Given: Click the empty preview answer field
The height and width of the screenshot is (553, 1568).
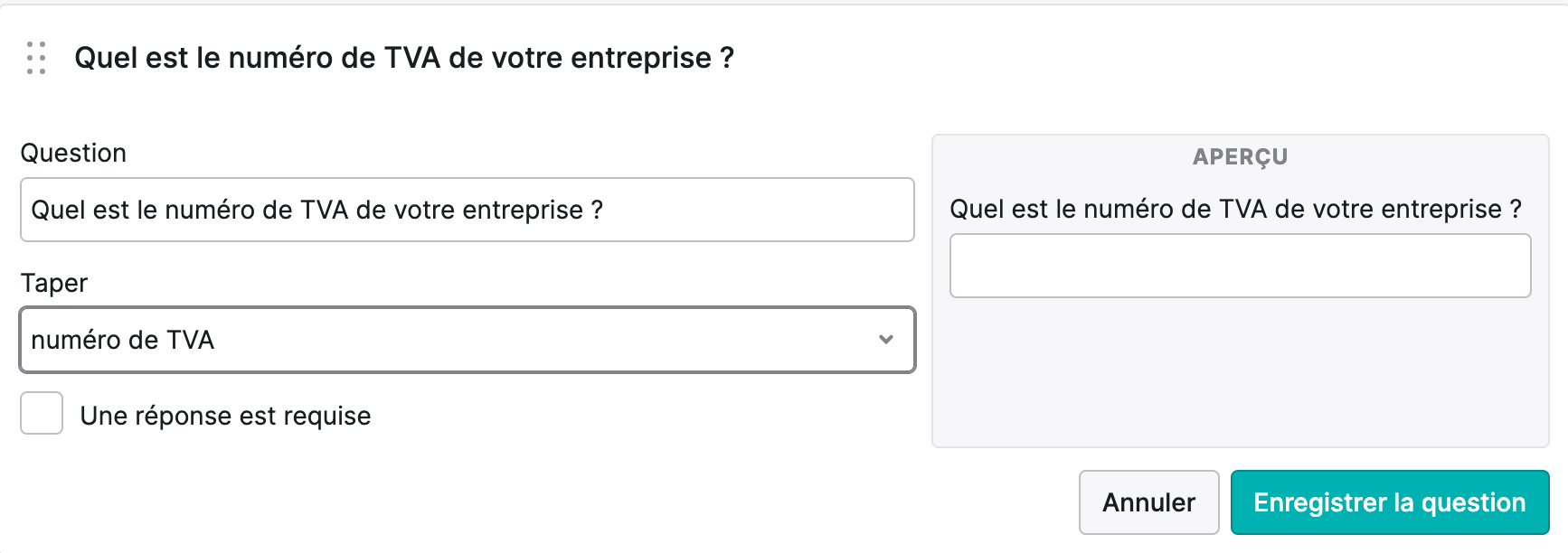Looking at the screenshot, I should (x=1240, y=266).
